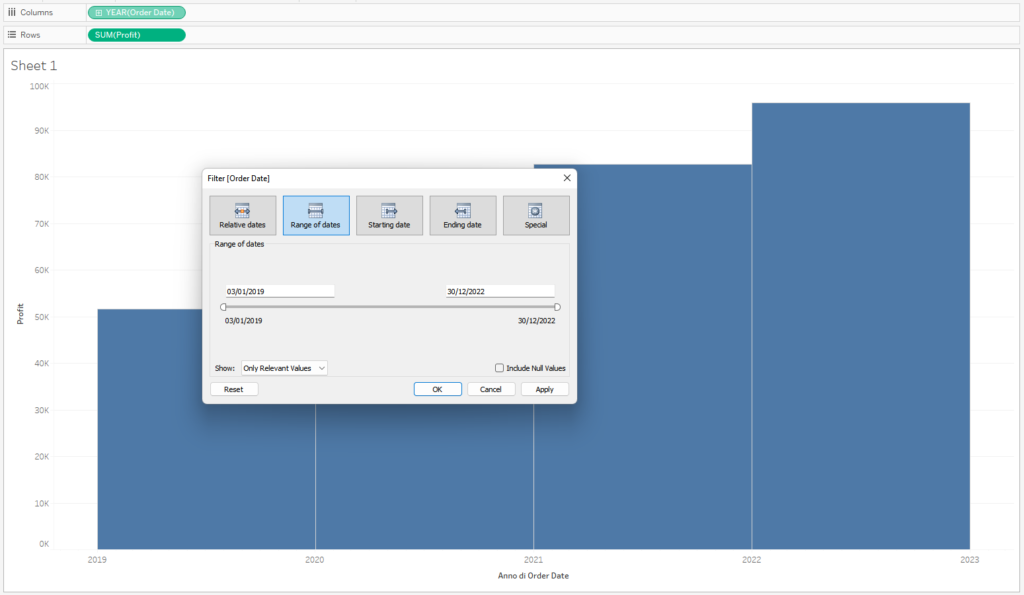Select the Special filter option
The image size is (1024, 595).
pos(536,216)
